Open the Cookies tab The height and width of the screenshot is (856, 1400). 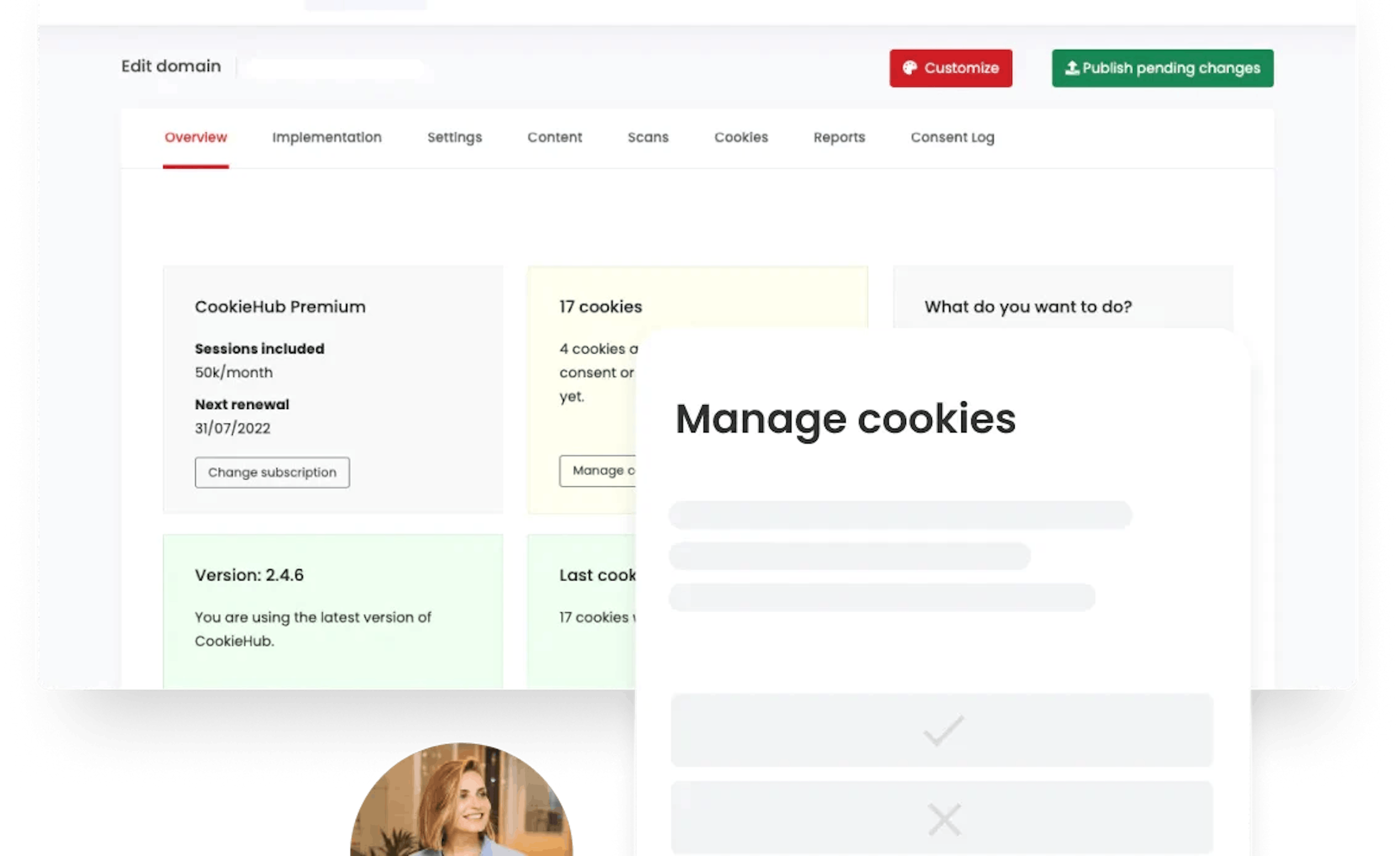pyautogui.click(x=741, y=137)
